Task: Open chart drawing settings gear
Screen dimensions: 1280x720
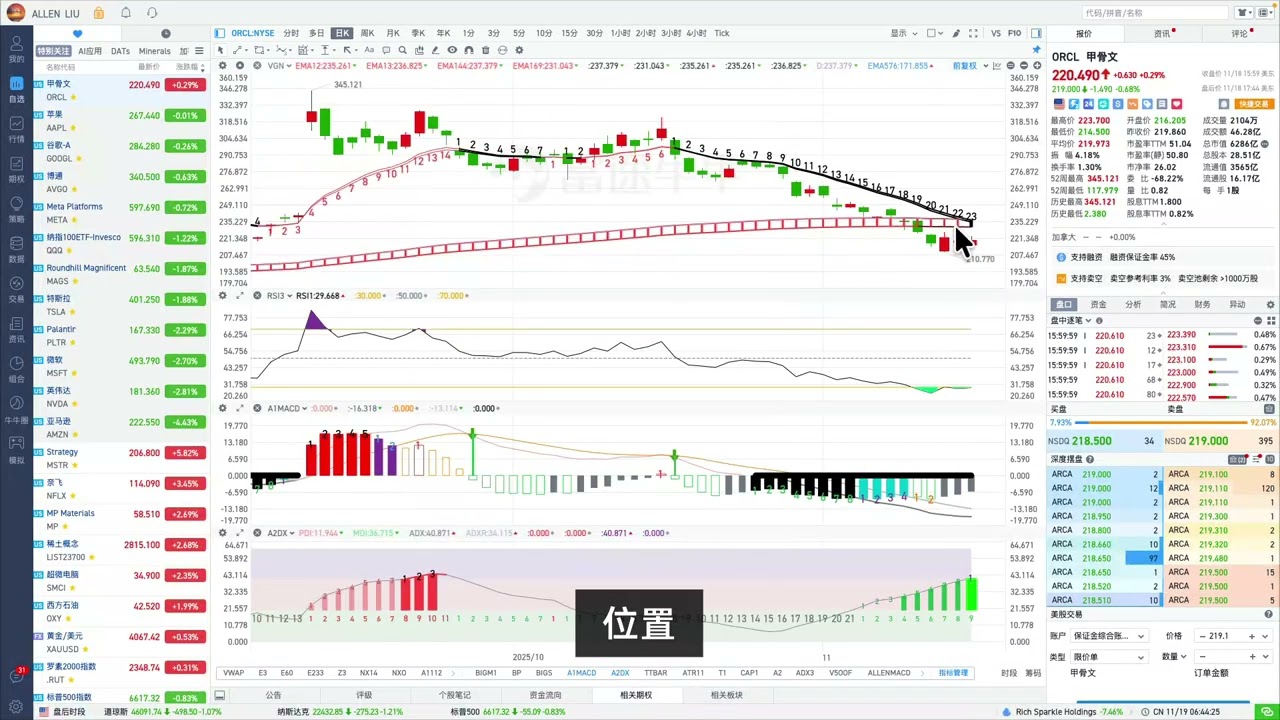Action: coord(519,50)
